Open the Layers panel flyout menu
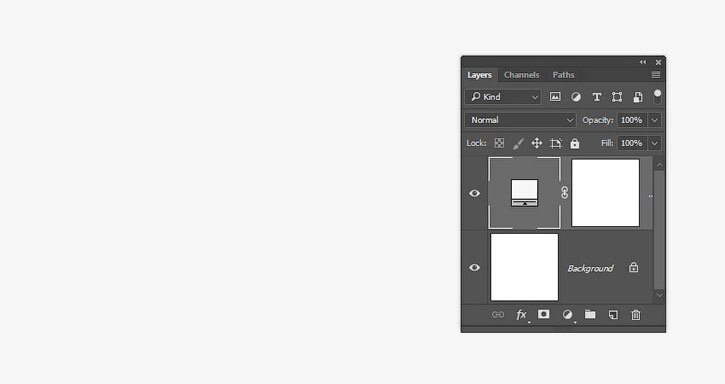The width and height of the screenshot is (725, 384). [656, 75]
